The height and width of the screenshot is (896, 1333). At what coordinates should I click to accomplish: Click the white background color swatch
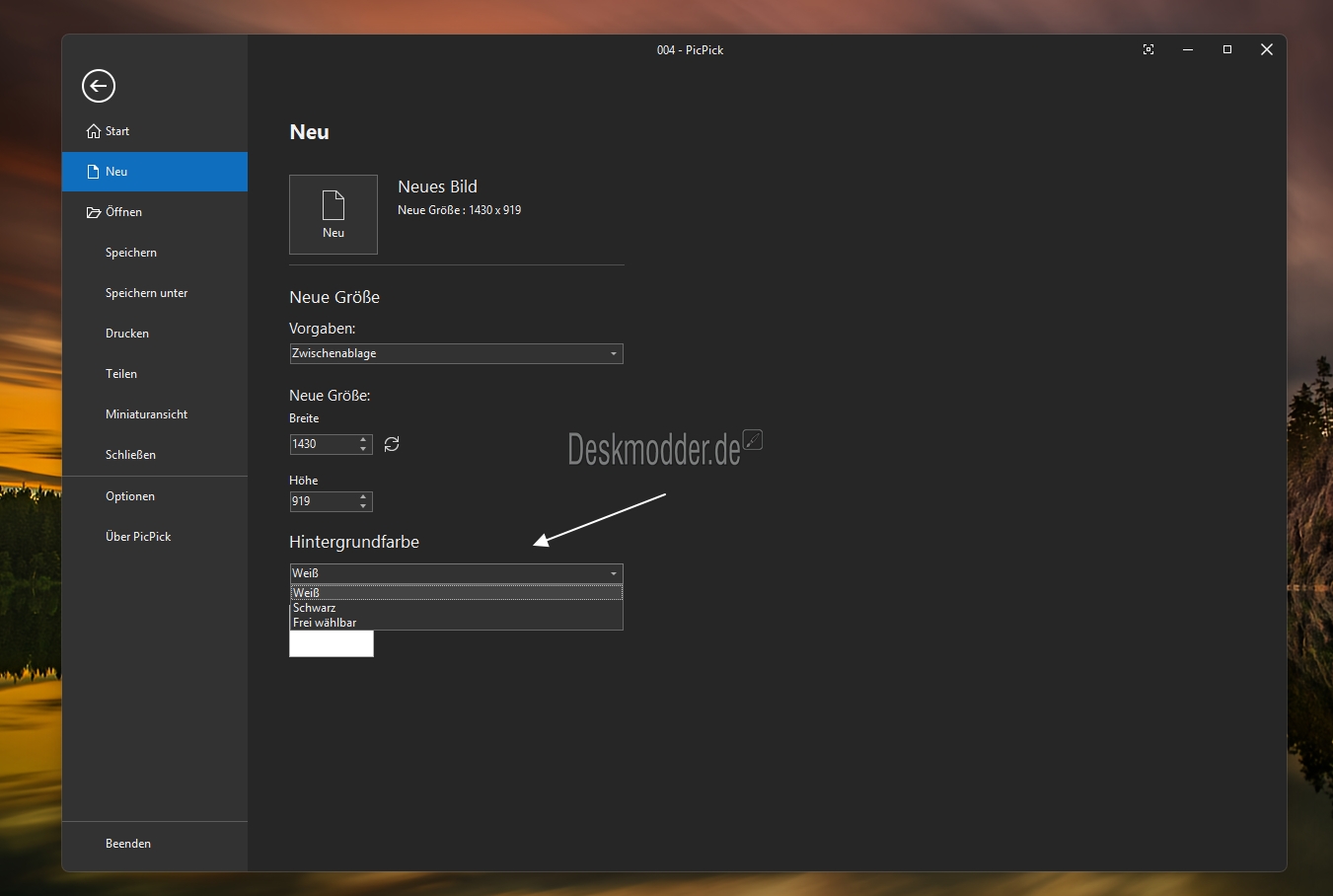332,643
